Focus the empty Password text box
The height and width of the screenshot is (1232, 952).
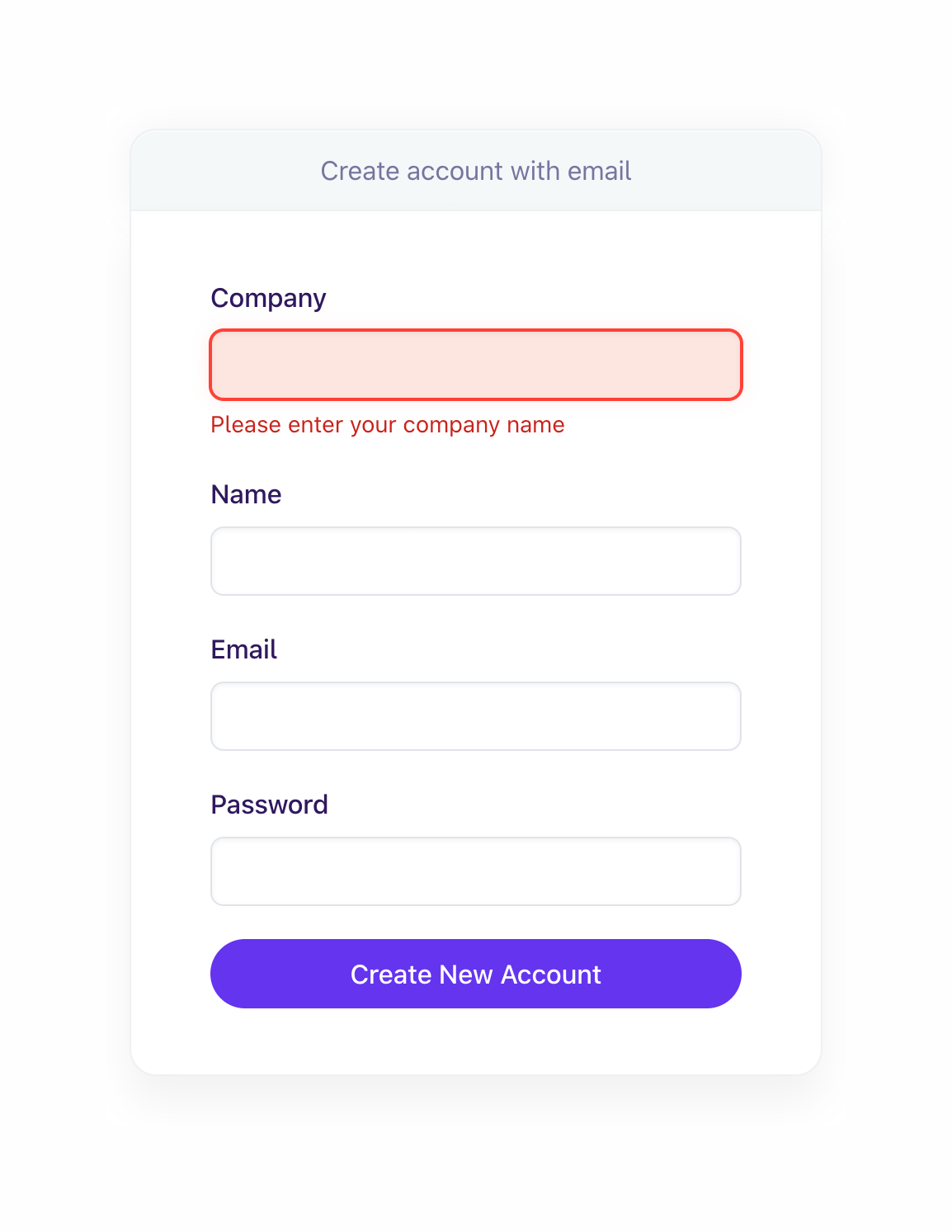[476, 871]
